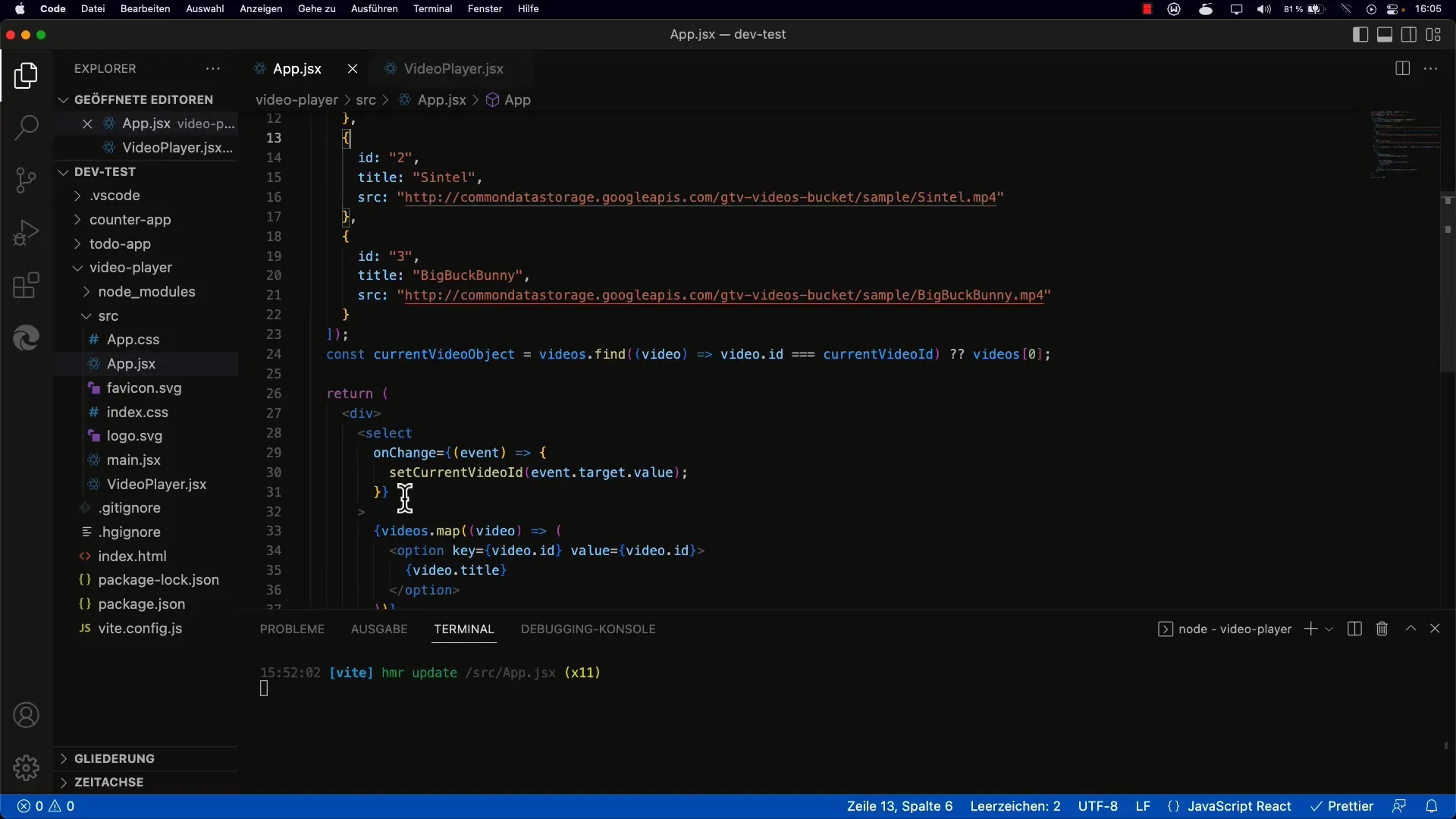Customize the editor layout
This screenshot has width=1456, height=819.
(x=1433, y=35)
